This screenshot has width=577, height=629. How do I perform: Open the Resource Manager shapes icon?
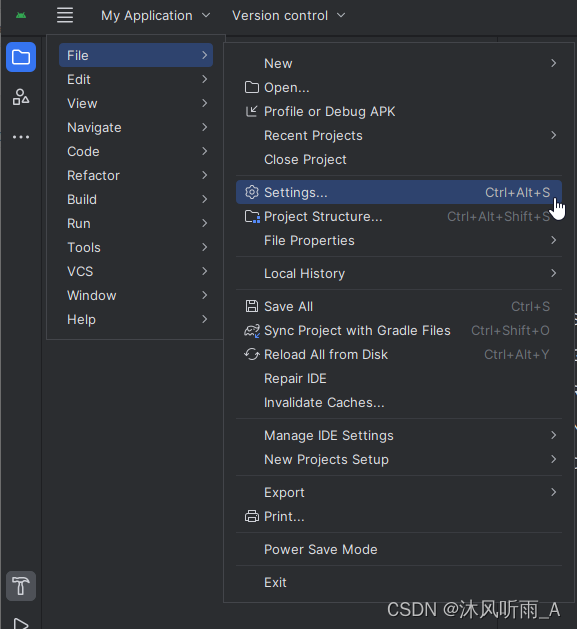21,97
